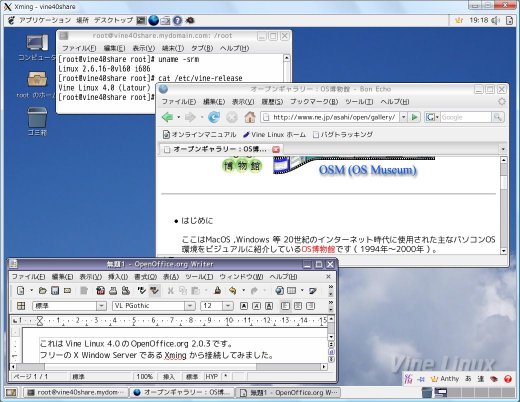This screenshot has height=402, width=520.
Task: Toggle Align Left in Writer
Action: pos(285,306)
